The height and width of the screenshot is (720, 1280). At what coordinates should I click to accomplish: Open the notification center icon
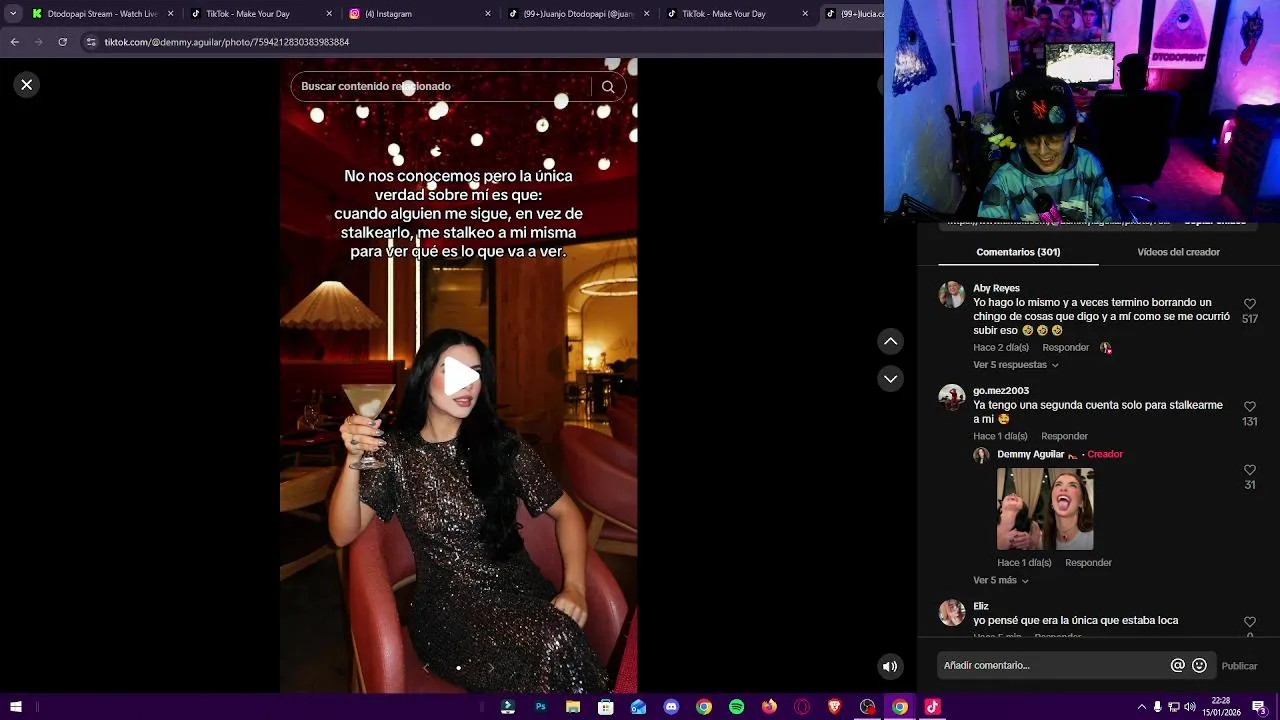click(1258, 707)
